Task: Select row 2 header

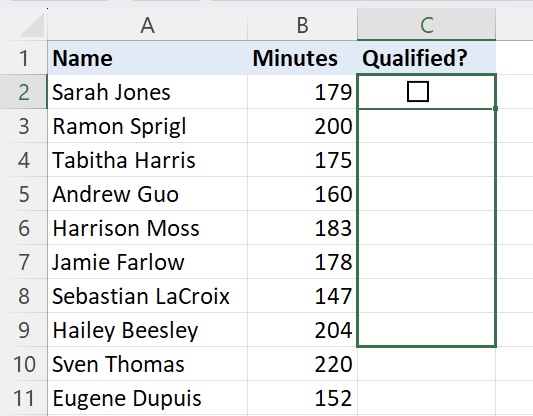Action: [x=23, y=92]
